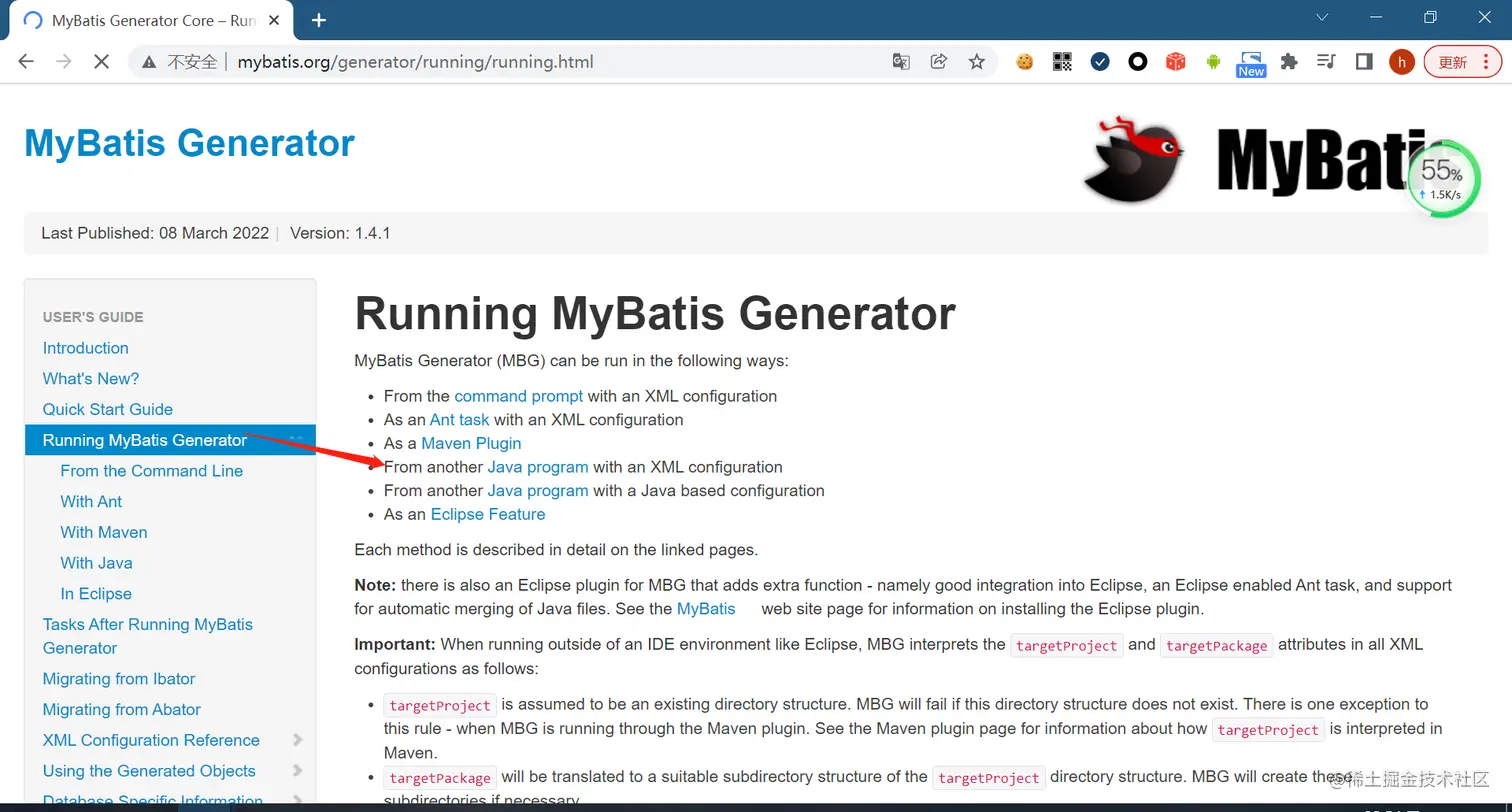Click the blue checkmark extension icon
Viewport: 1512px width, 812px height.
[1100, 62]
